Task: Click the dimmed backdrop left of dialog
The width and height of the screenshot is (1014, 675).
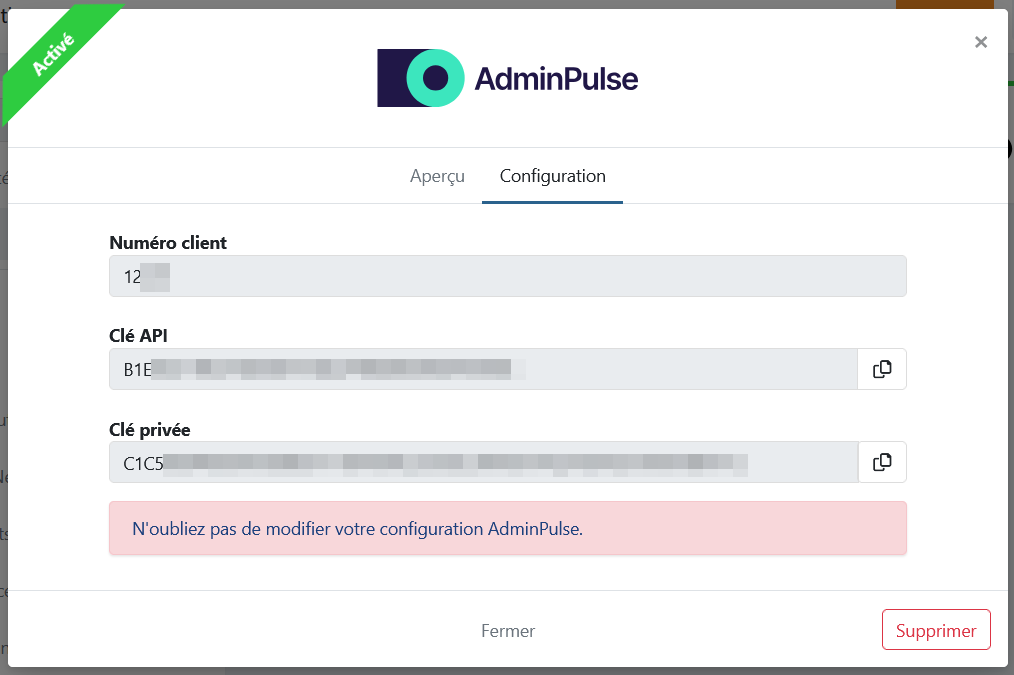Action: click(x=3, y=388)
